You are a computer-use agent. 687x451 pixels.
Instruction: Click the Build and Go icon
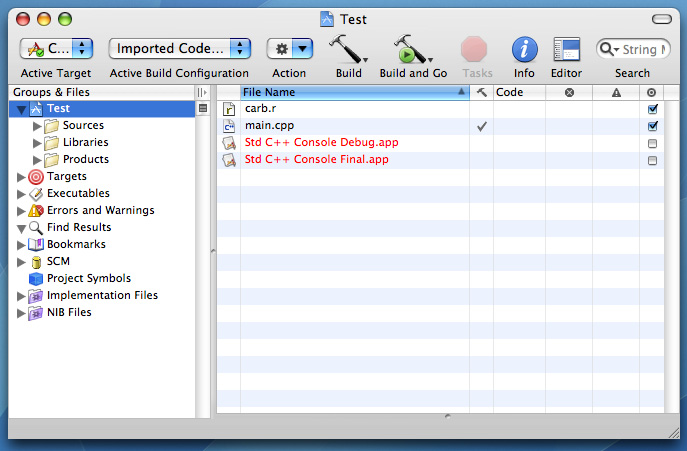(x=411, y=49)
